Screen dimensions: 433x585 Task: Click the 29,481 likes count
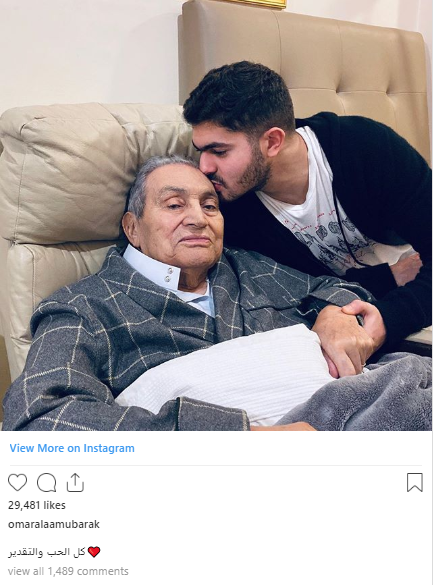pyautogui.click(x=37, y=505)
